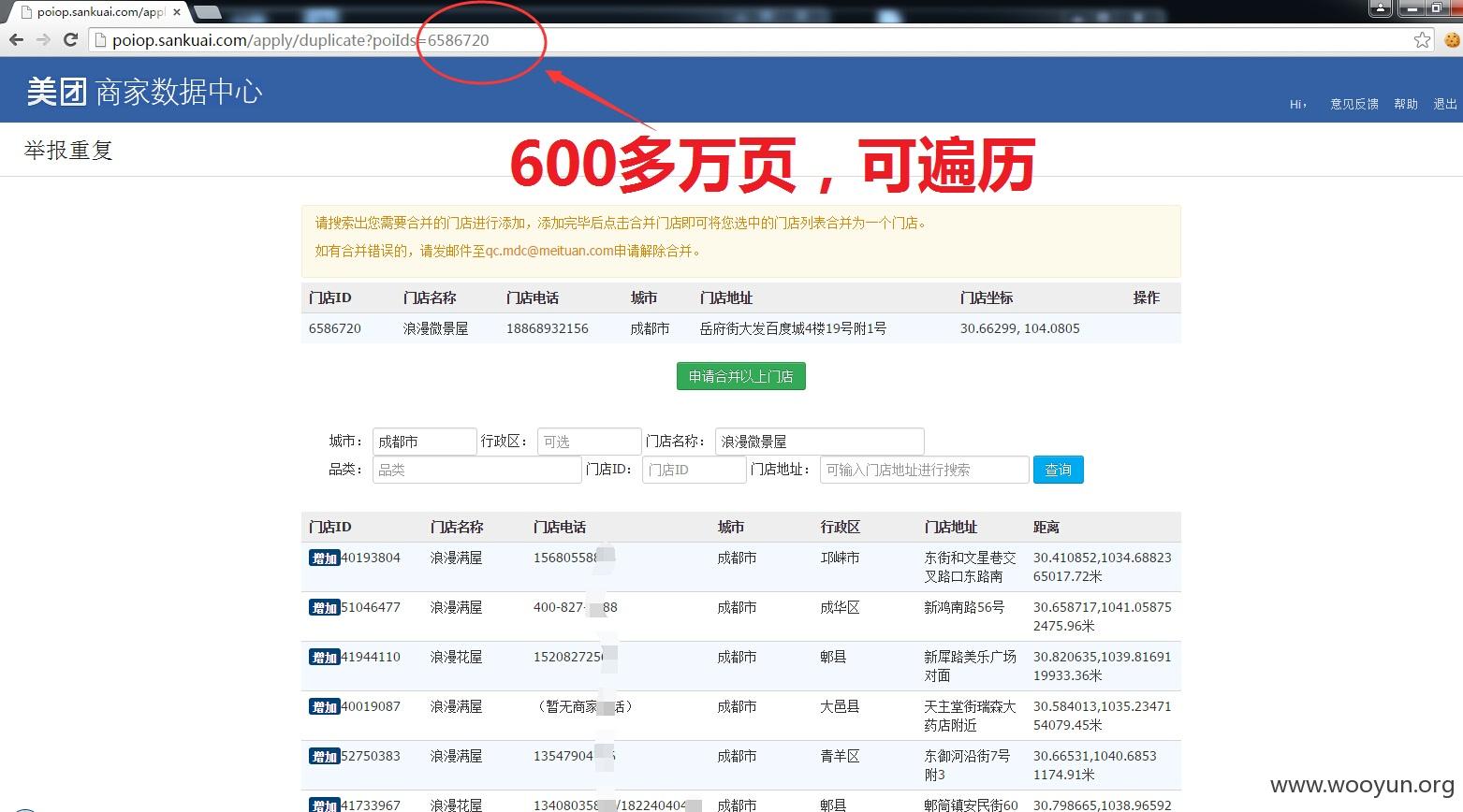Click 成华区 district cell
Viewport: 1463px width, 812px height.
[x=840, y=607]
